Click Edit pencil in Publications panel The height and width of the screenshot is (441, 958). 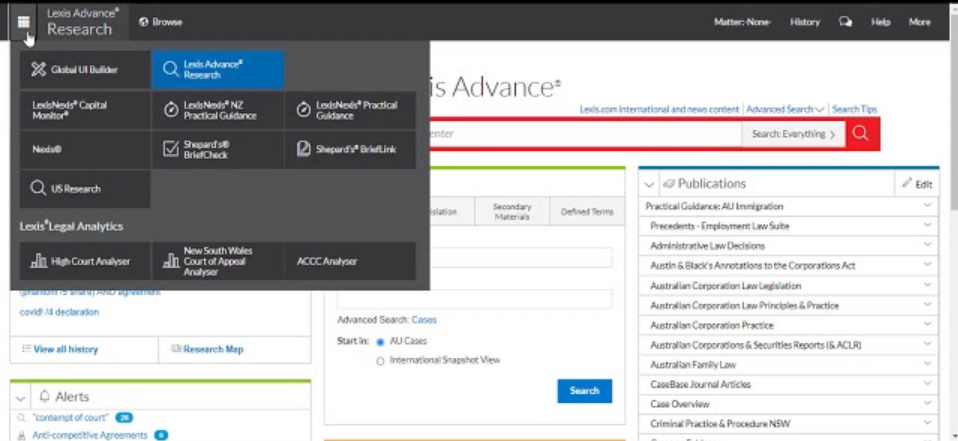917,184
